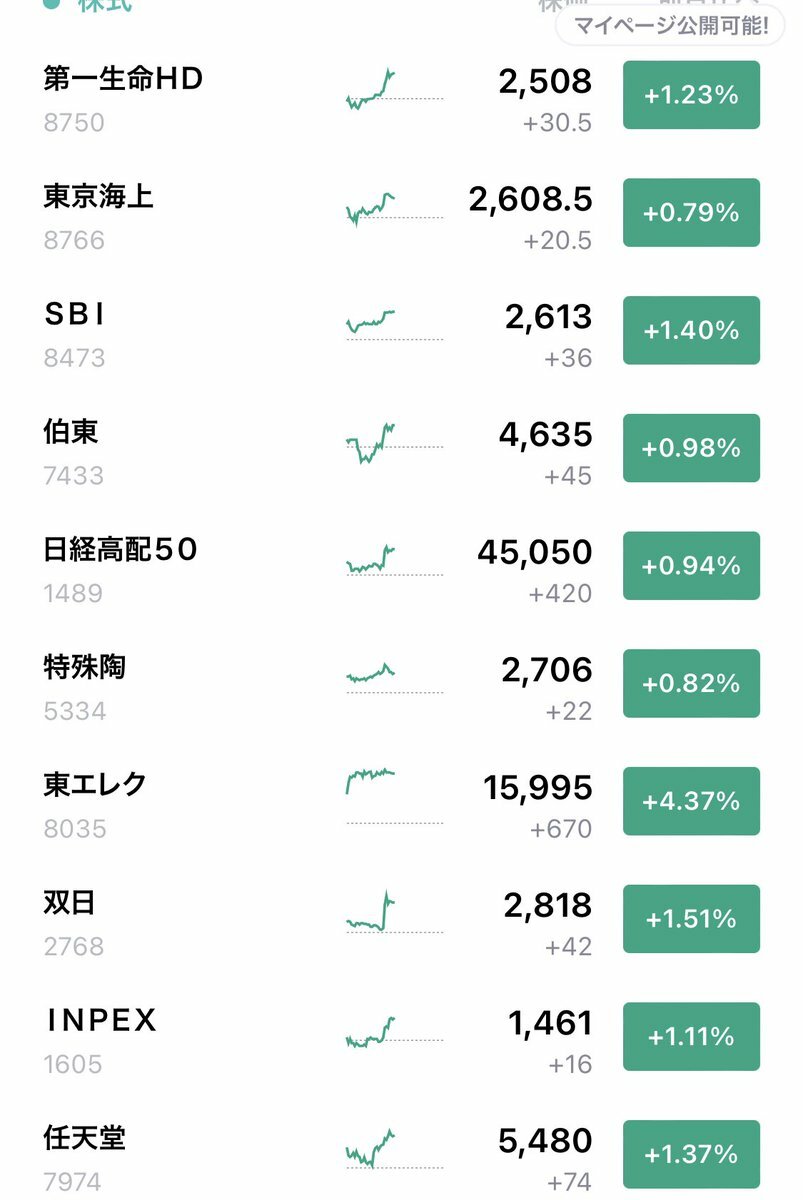This screenshot has height=1200, width=803.
Task: Open the 伯東 mini price chart
Action: (394, 442)
